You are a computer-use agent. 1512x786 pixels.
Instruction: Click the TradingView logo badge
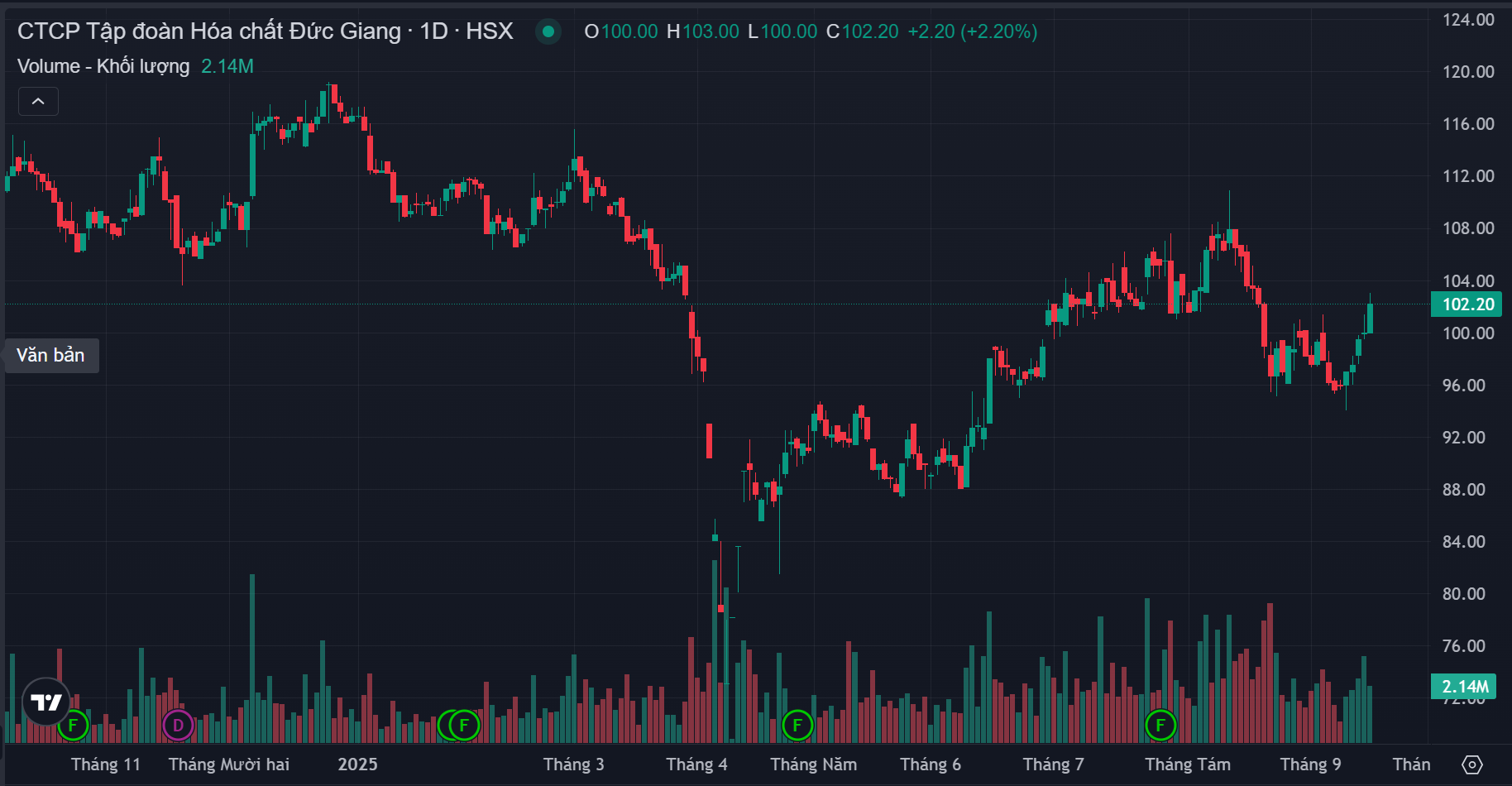(x=46, y=702)
